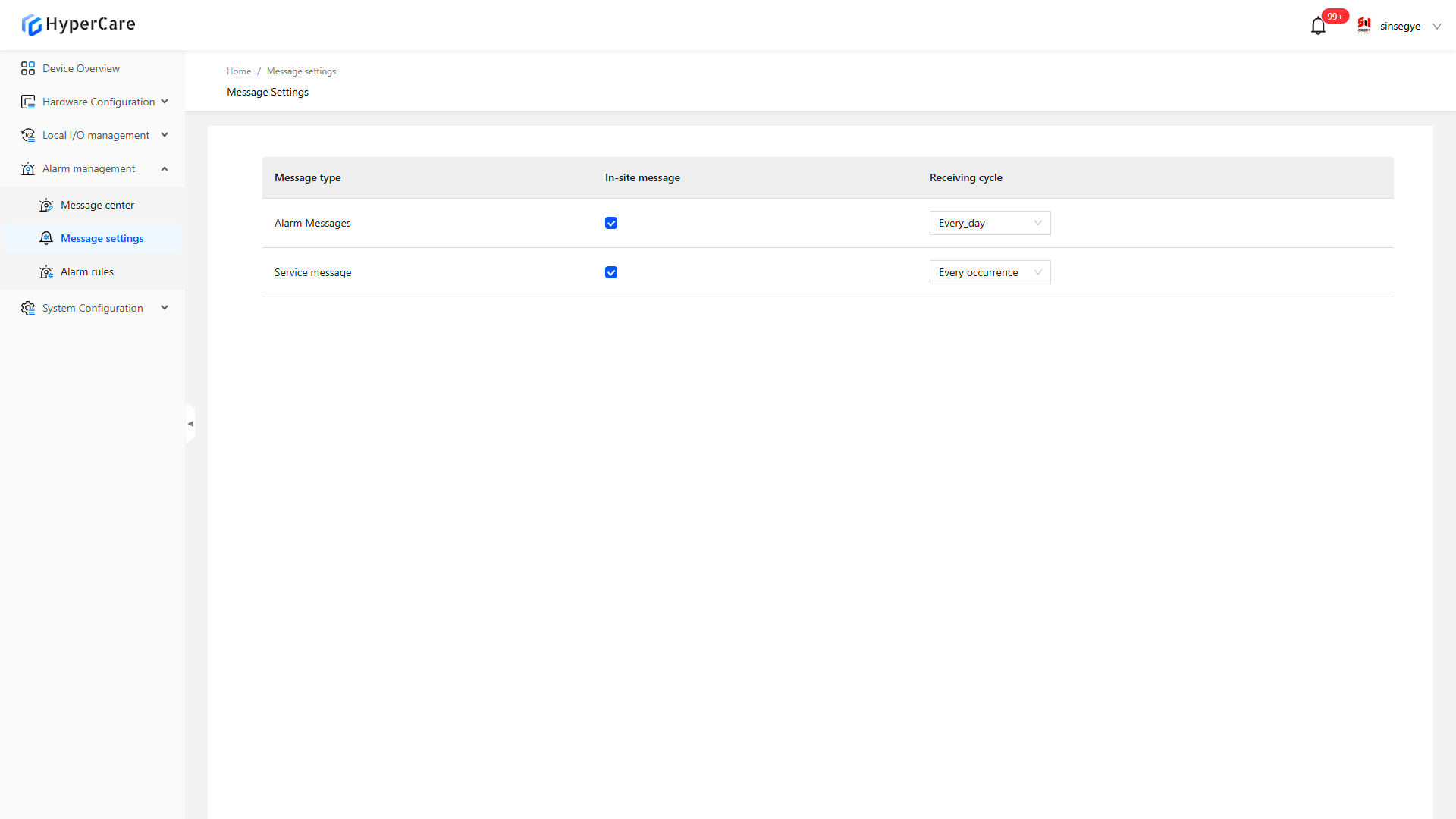Open the Every_day receiving cycle dropdown

[990, 223]
